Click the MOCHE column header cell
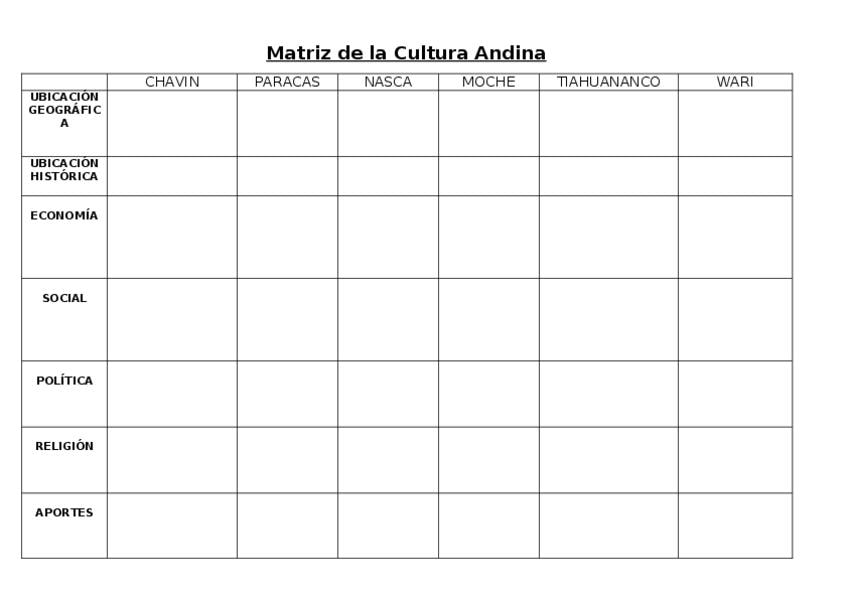848x599 pixels. point(488,82)
